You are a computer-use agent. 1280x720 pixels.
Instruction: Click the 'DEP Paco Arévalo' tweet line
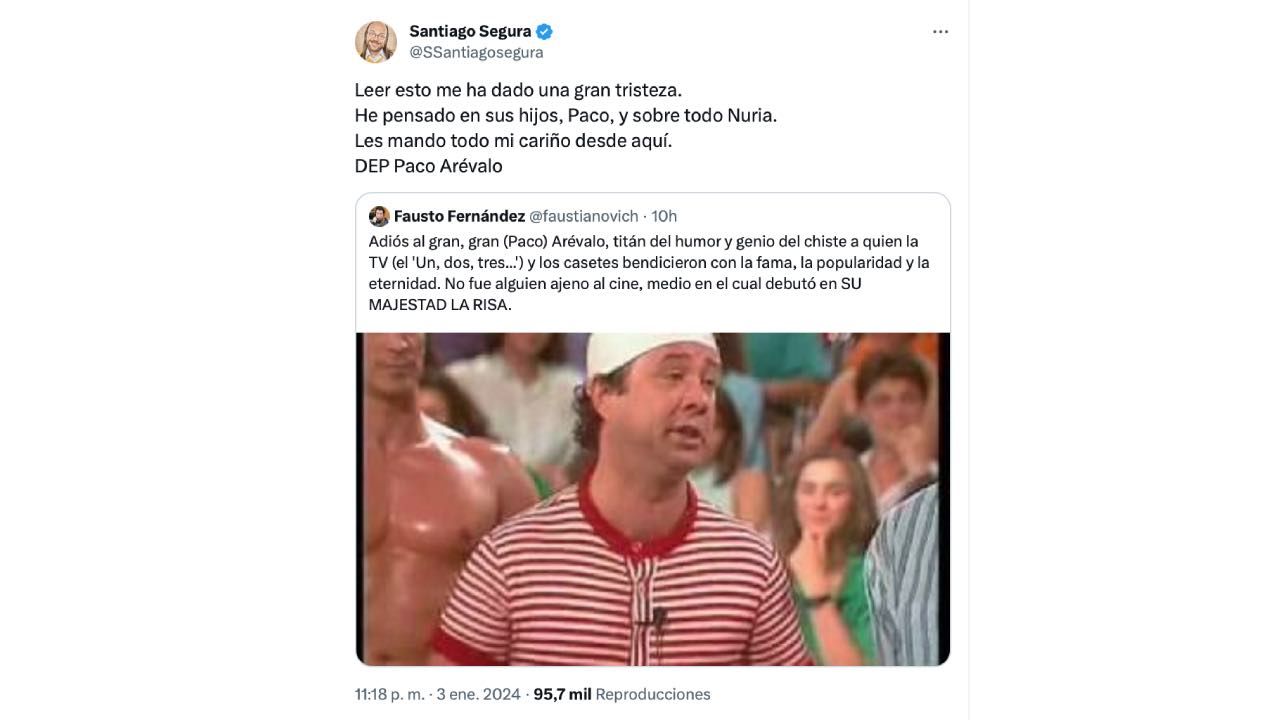point(428,166)
